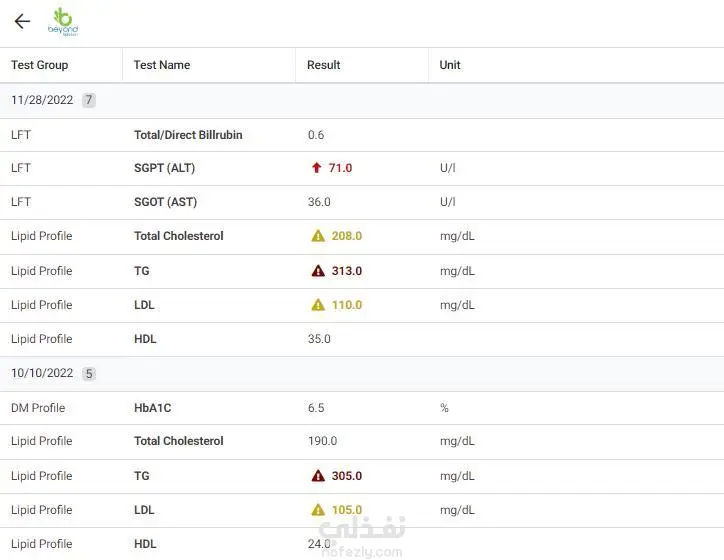This screenshot has width=724, height=560.
Task: Click the red warning icon beside 313.0
Action: [x=318, y=271]
